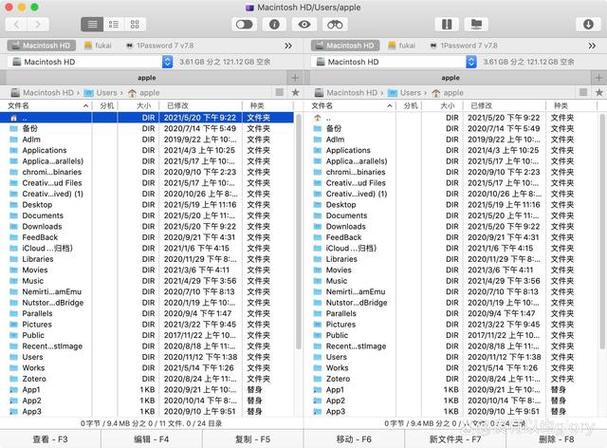Select Zotero folder in left pane
607x448 pixels.
(x=147, y=379)
